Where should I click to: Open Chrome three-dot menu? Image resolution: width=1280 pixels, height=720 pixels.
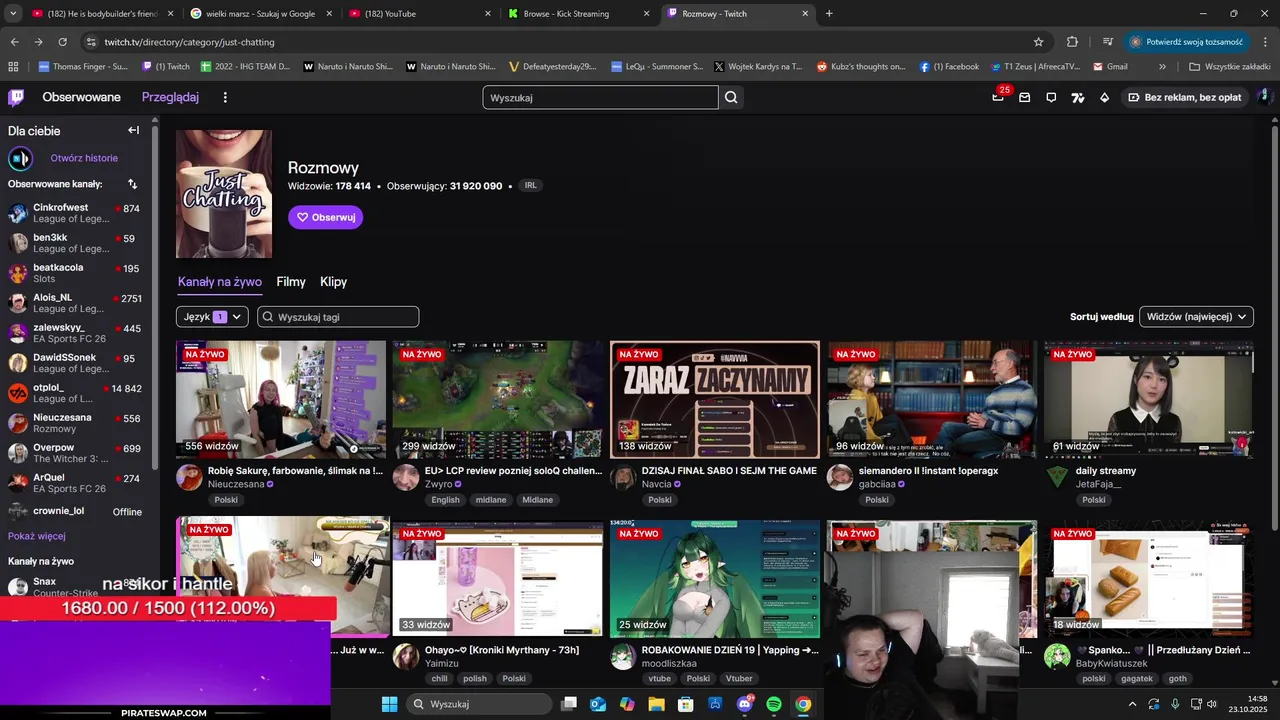[x=1266, y=42]
